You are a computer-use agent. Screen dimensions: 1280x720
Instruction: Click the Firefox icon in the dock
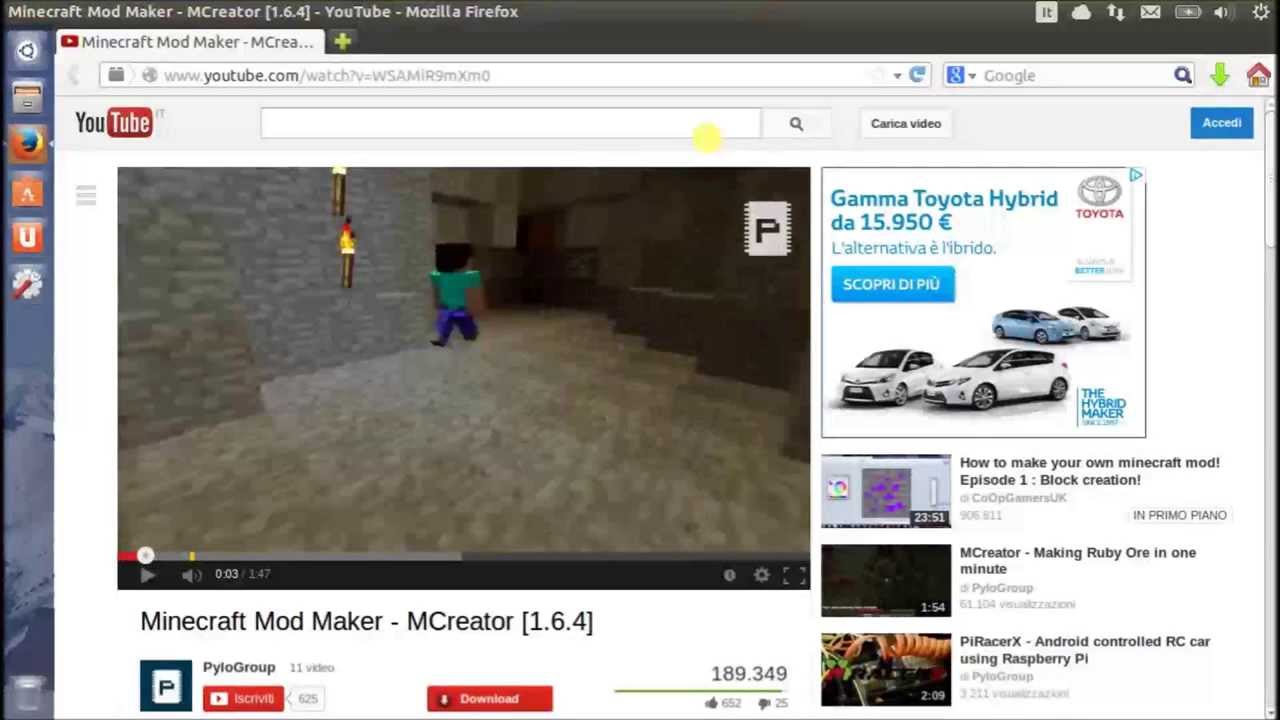coord(27,144)
